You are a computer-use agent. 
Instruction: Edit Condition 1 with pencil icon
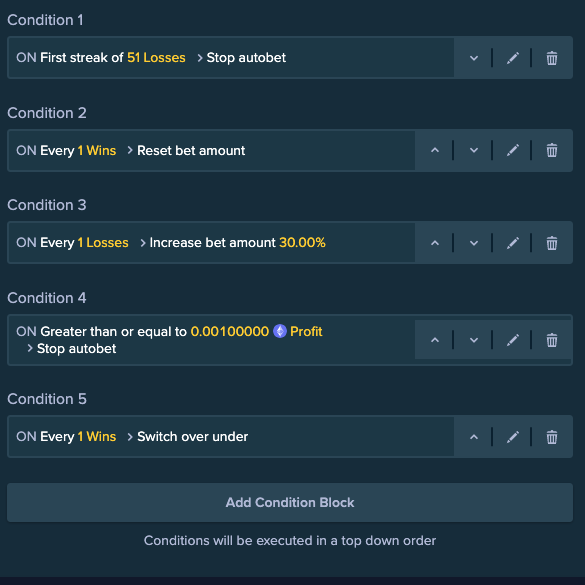tap(513, 58)
